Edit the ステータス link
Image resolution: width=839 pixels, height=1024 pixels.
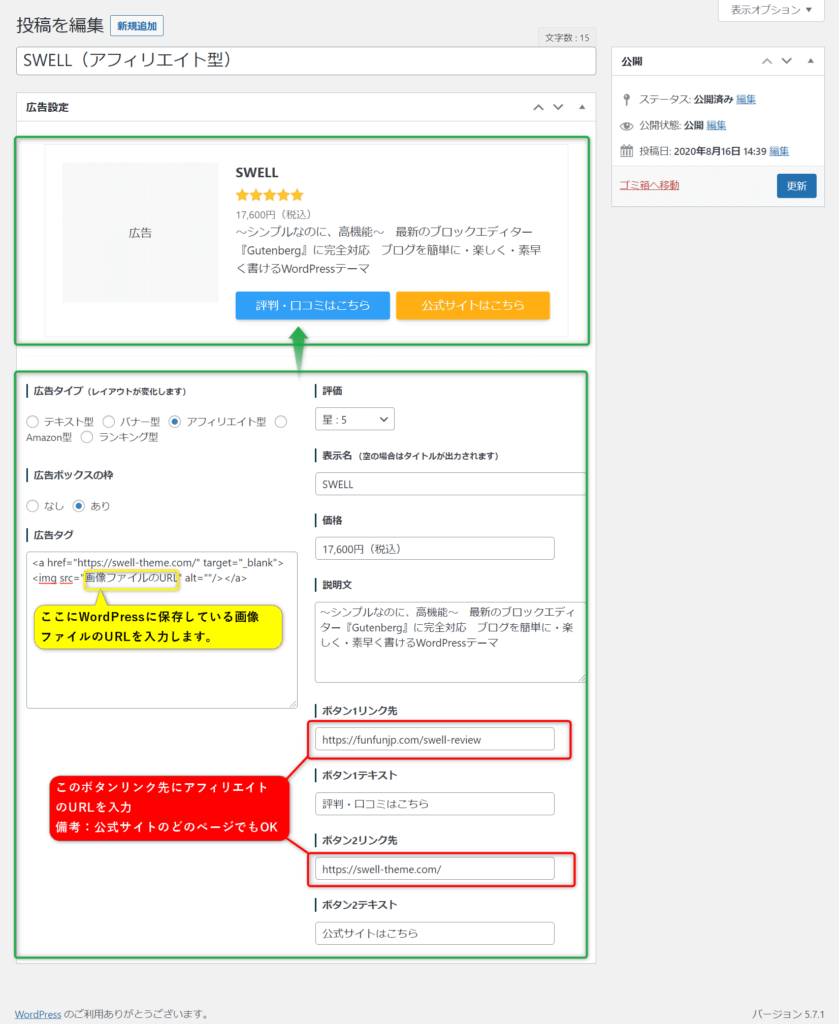pos(746,99)
